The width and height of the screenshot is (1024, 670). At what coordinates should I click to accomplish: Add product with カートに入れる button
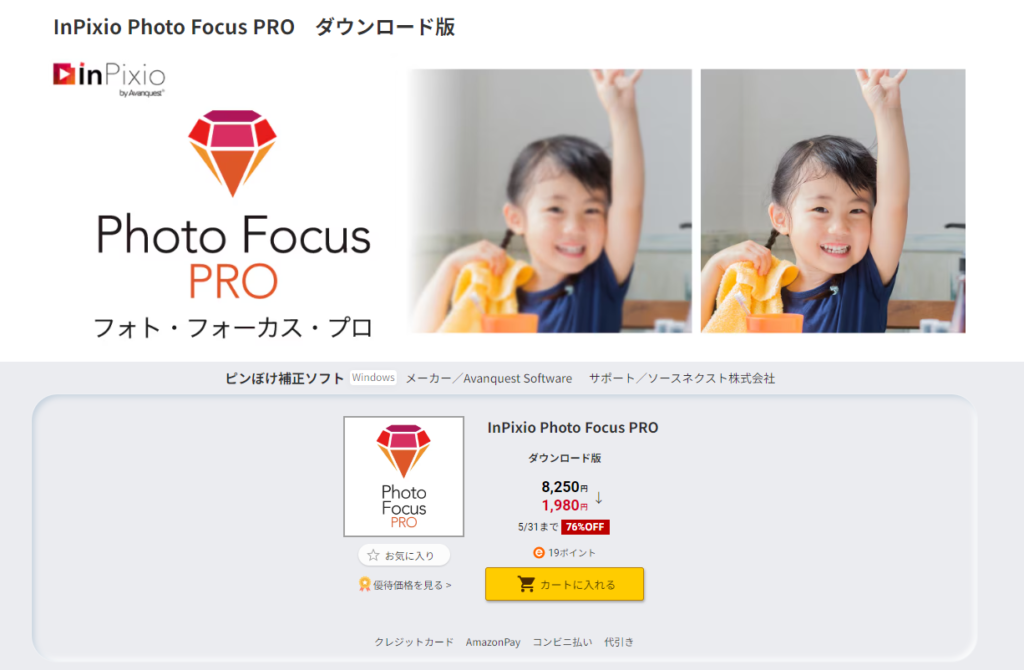click(564, 584)
